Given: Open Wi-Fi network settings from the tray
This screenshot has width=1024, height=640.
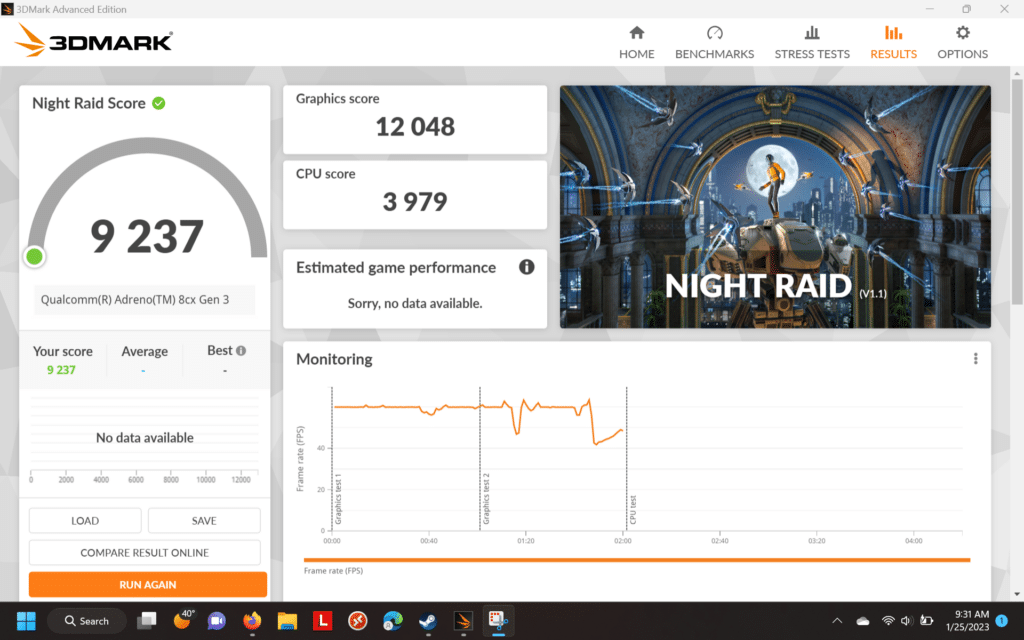Looking at the screenshot, I should (888, 620).
